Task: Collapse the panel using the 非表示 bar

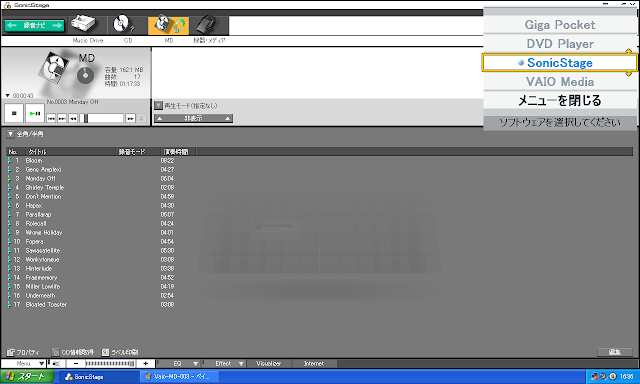Action: point(193,118)
